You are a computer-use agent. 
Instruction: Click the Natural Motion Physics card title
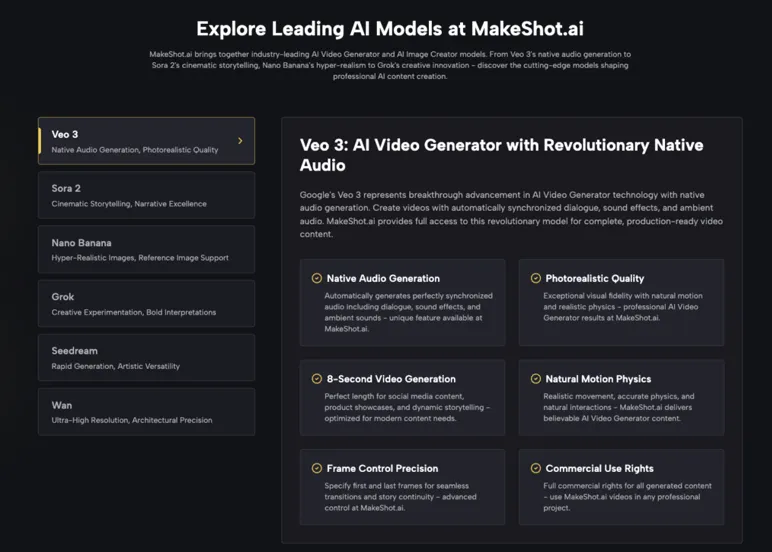coord(598,379)
